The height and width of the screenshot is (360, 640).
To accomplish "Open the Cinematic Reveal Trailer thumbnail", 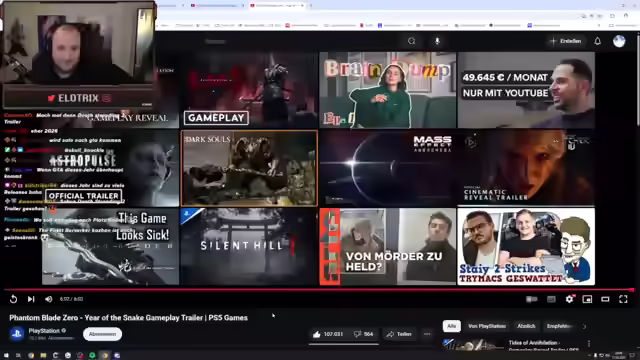I will pyautogui.click(x=526, y=168).
